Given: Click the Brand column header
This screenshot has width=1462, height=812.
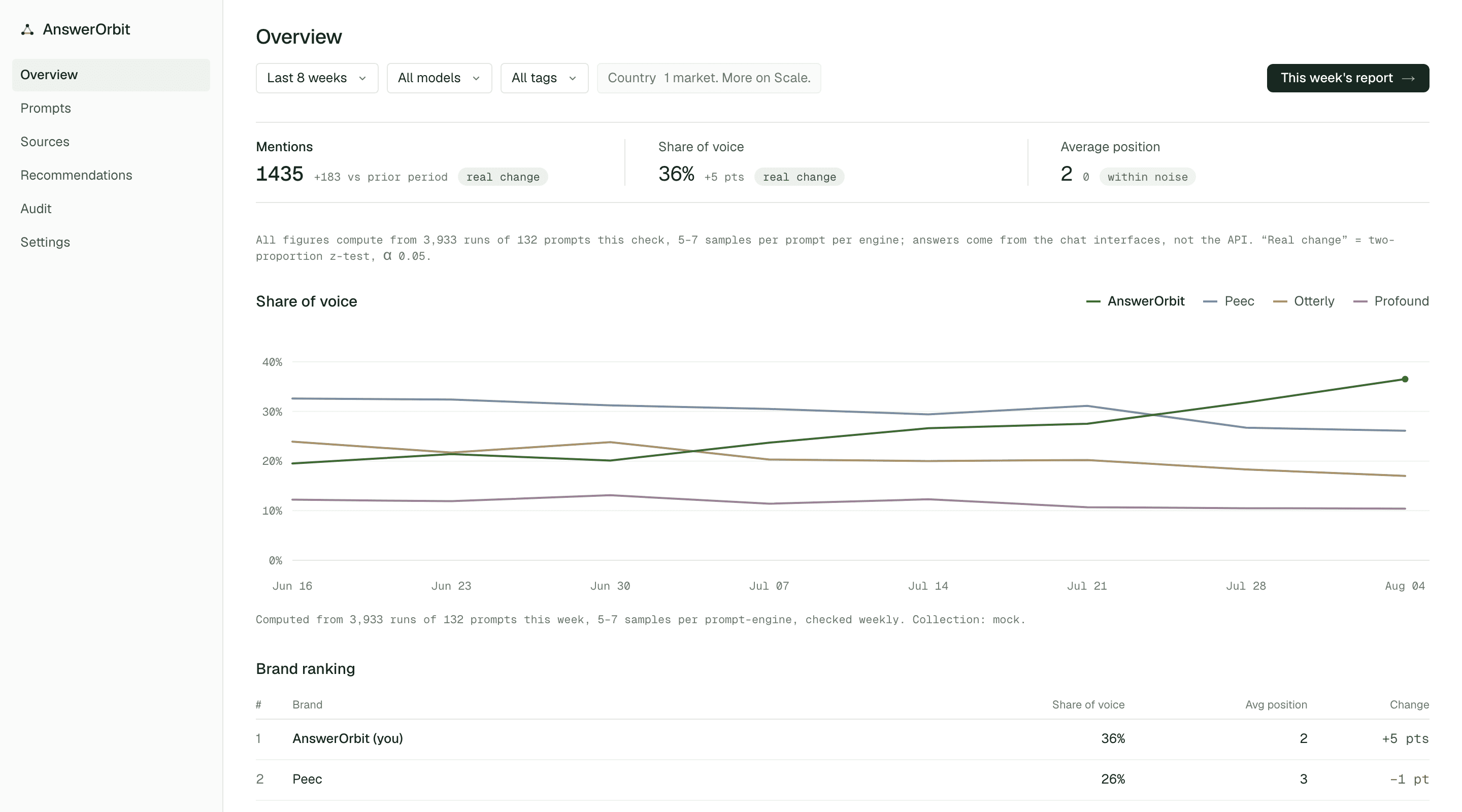Looking at the screenshot, I should click(x=308, y=705).
